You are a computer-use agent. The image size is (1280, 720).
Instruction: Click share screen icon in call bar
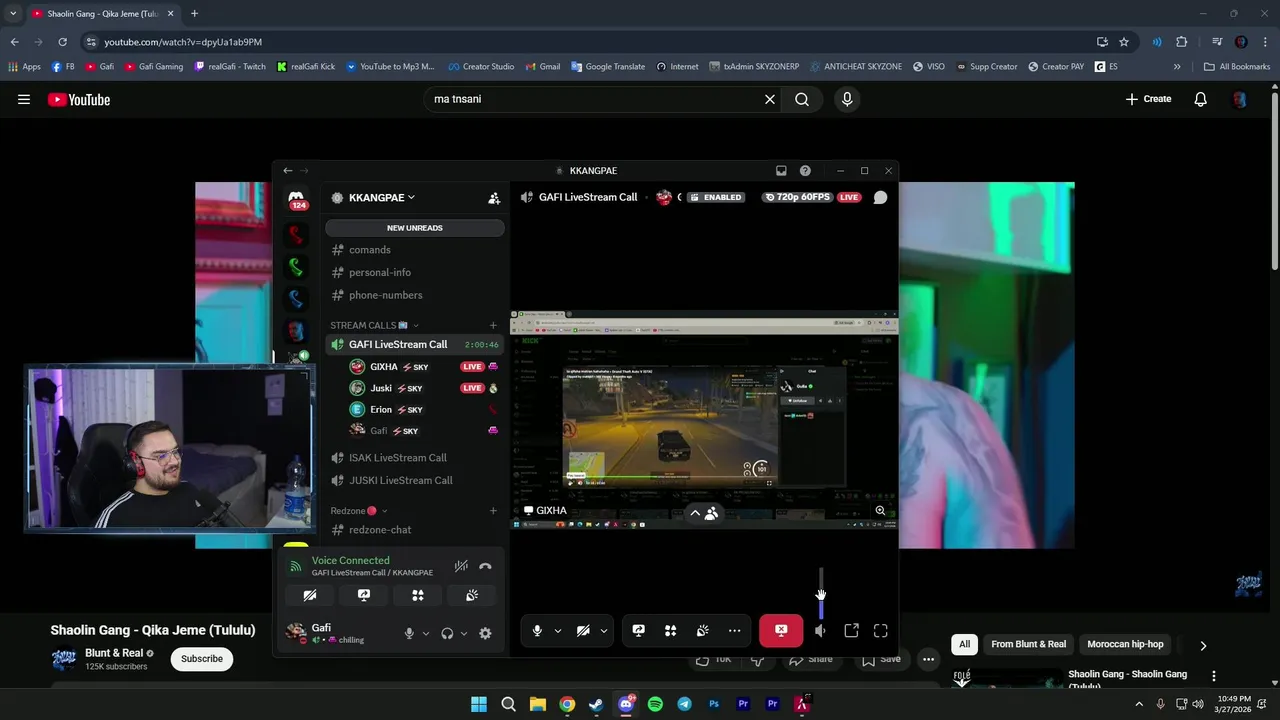tap(639, 631)
